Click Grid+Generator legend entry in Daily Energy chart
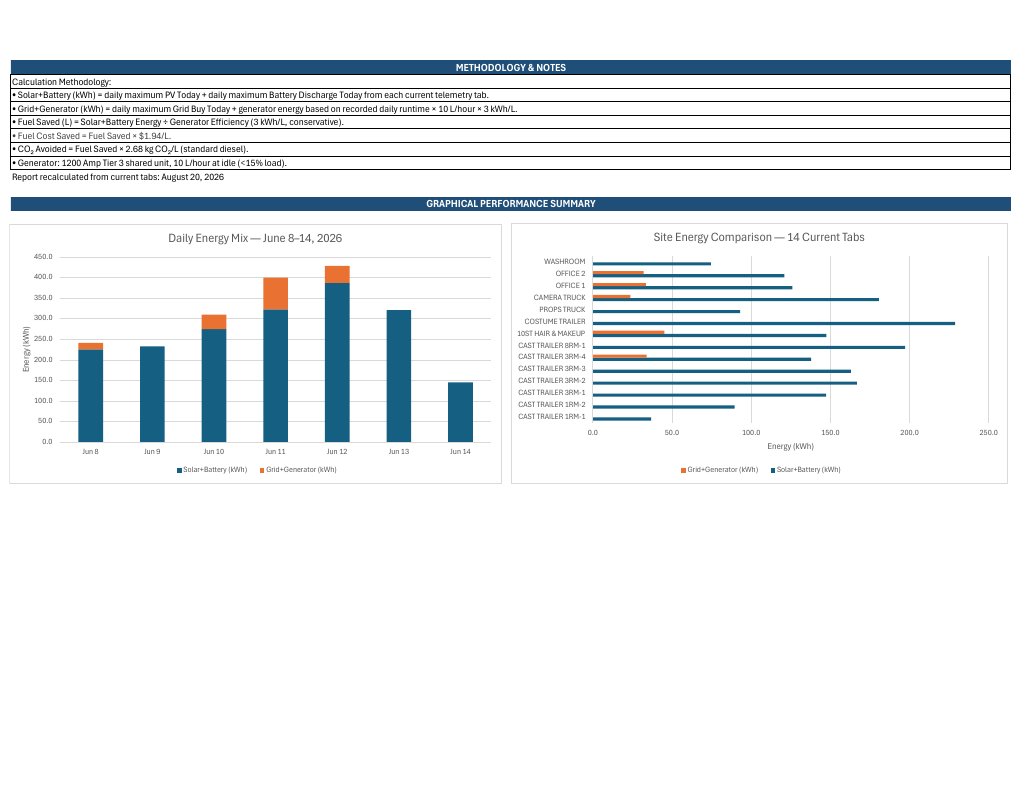Viewport: 1028px width, 792px height. tap(298, 470)
